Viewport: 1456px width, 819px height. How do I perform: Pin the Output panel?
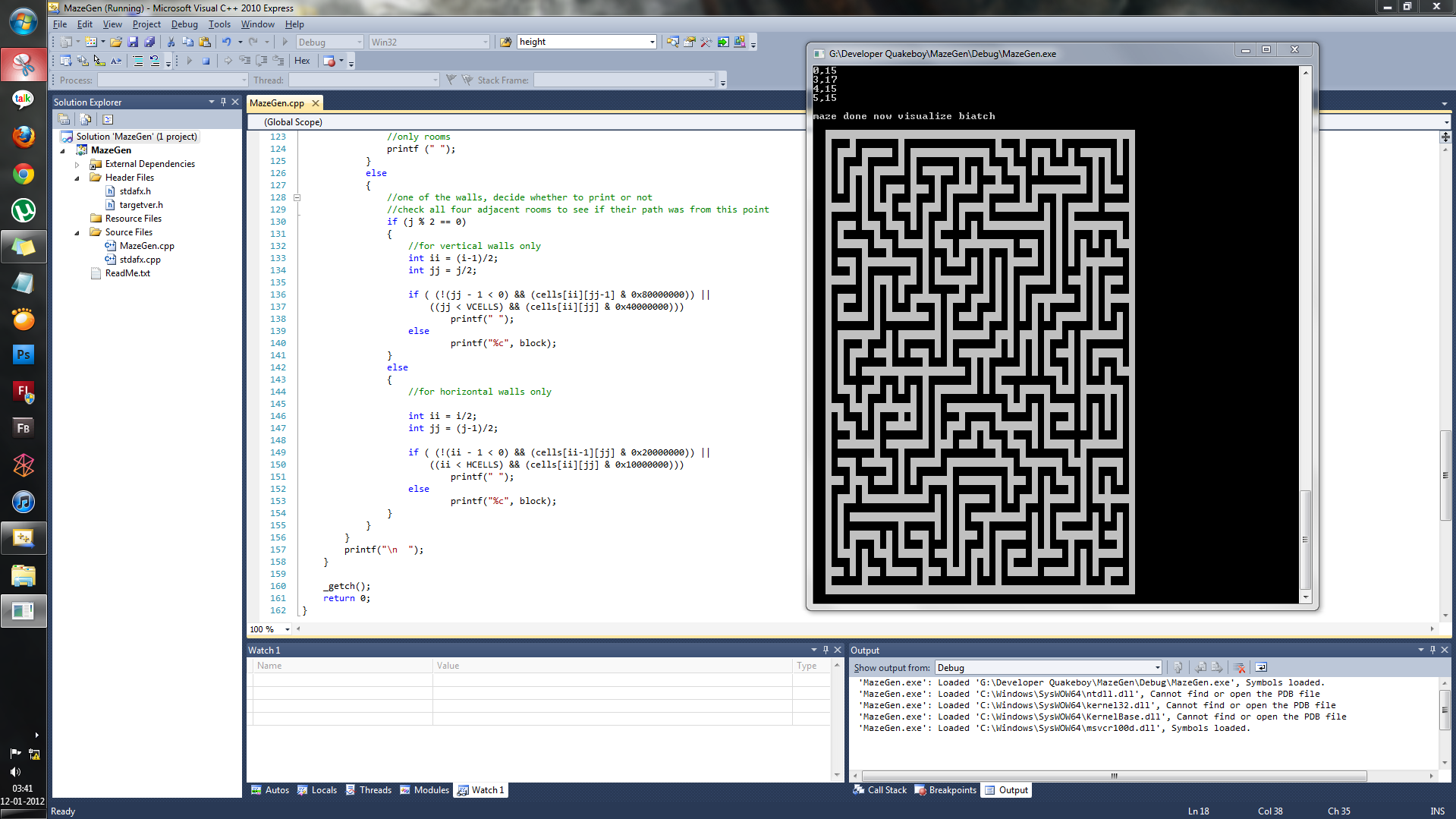pyautogui.click(x=1432, y=650)
